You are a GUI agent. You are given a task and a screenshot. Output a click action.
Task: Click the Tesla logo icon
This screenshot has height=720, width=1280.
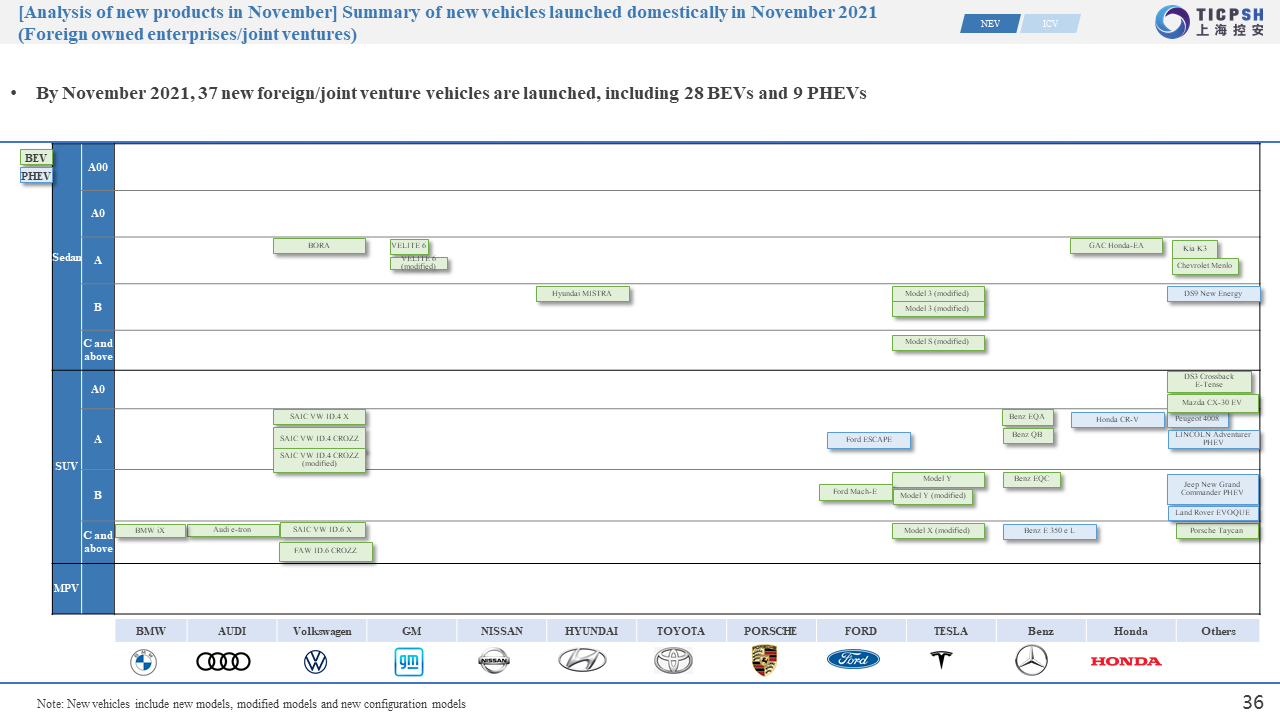coord(941,661)
